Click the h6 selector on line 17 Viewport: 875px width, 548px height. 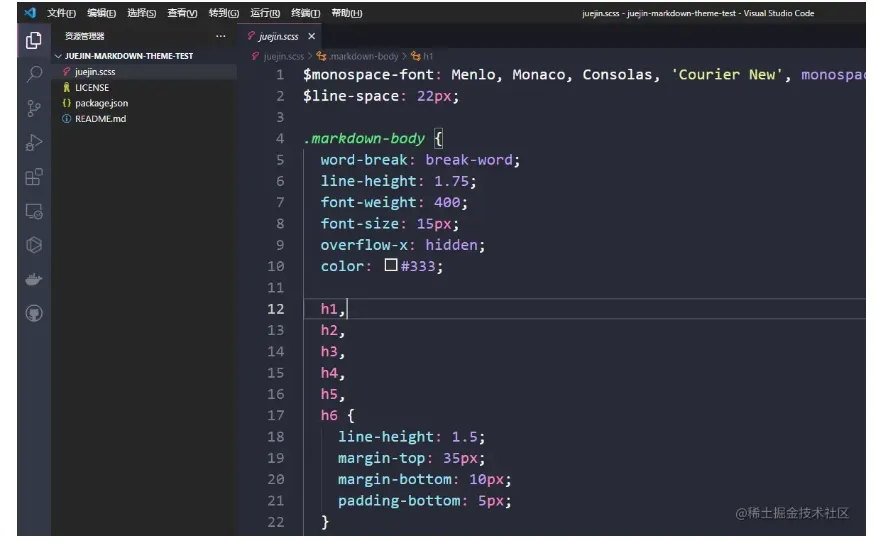coord(329,415)
